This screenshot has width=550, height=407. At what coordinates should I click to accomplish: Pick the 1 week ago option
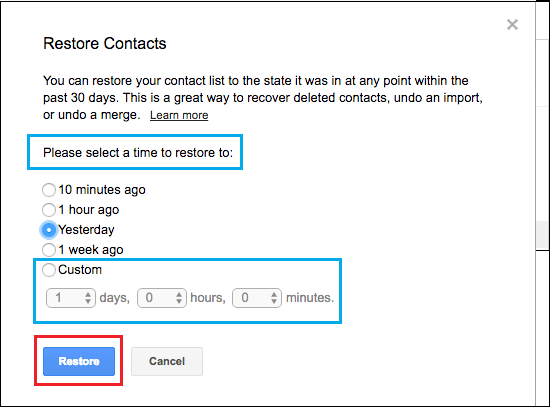pyautogui.click(x=49, y=250)
